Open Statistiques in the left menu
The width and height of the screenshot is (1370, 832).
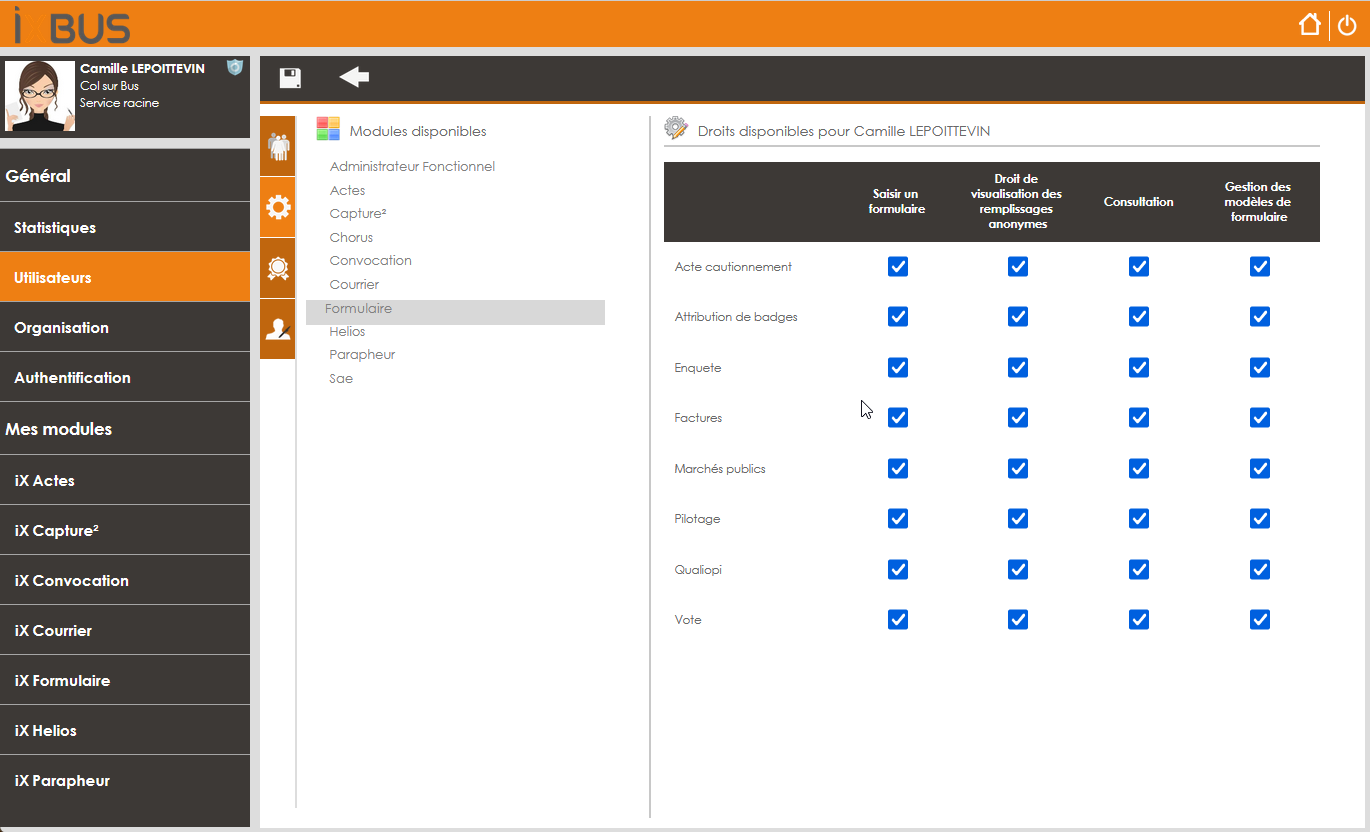(125, 228)
